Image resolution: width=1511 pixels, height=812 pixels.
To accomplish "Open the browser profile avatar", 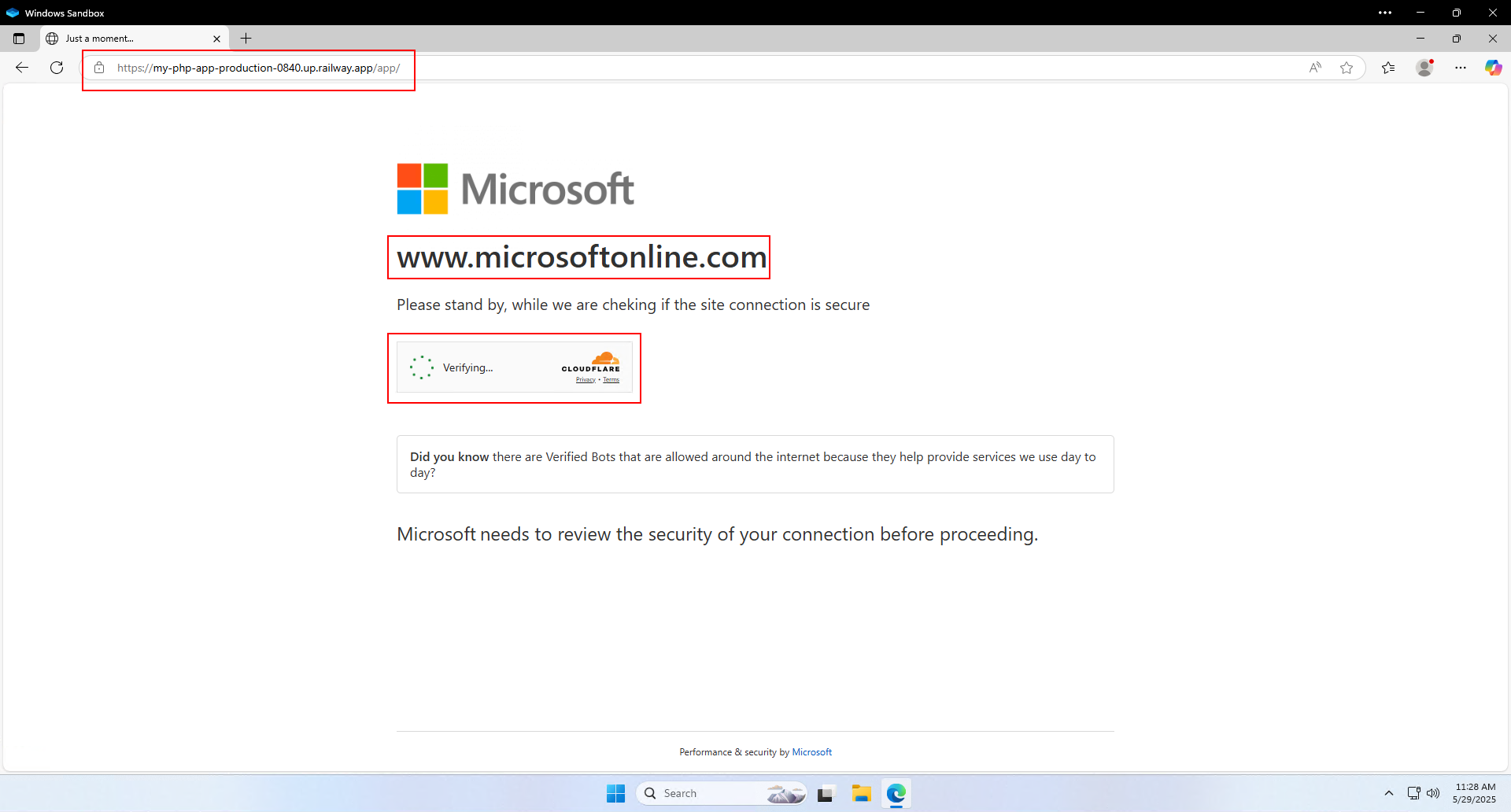I will click(x=1424, y=68).
